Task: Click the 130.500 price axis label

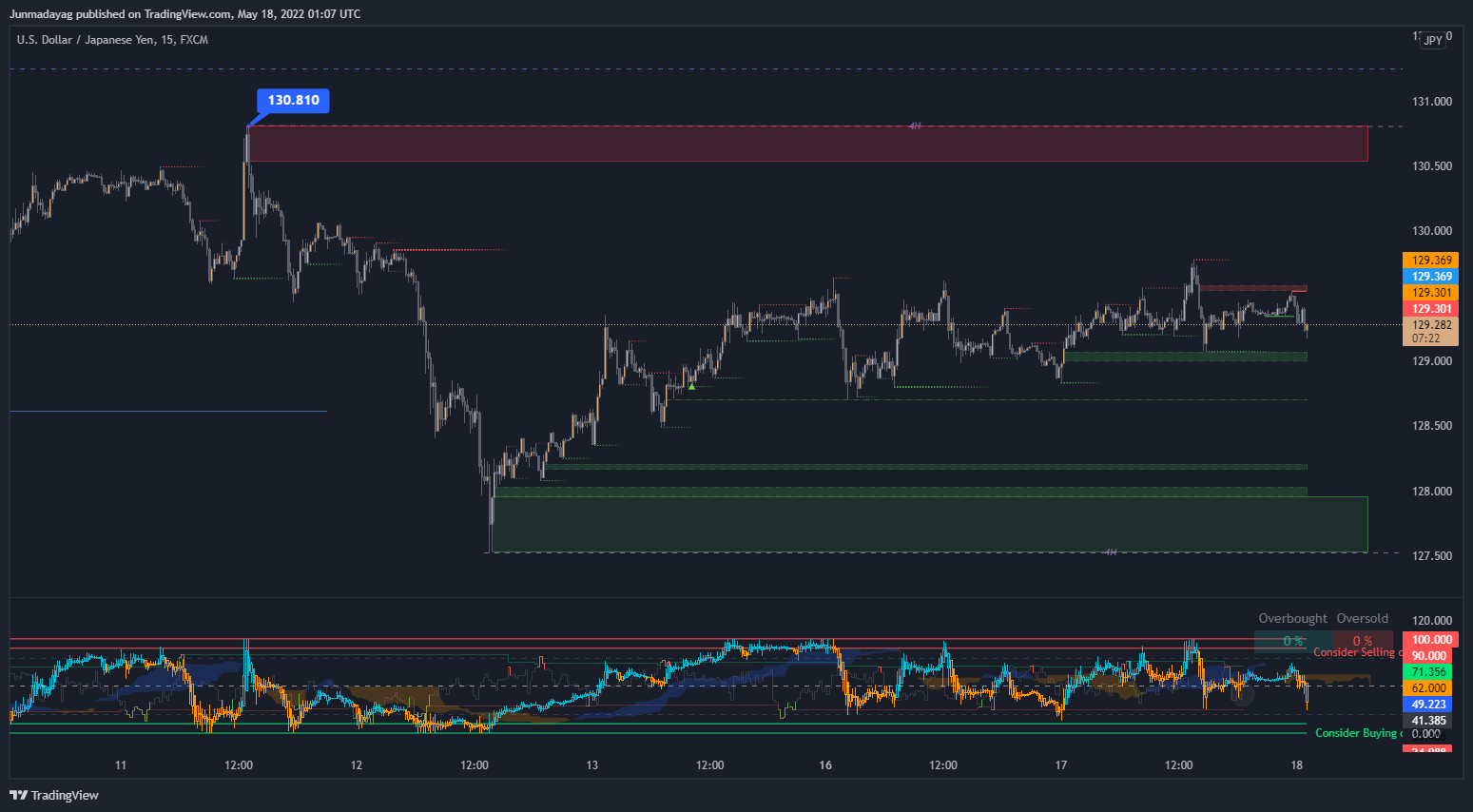Action: pyautogui.click(x=1432, y=166)
